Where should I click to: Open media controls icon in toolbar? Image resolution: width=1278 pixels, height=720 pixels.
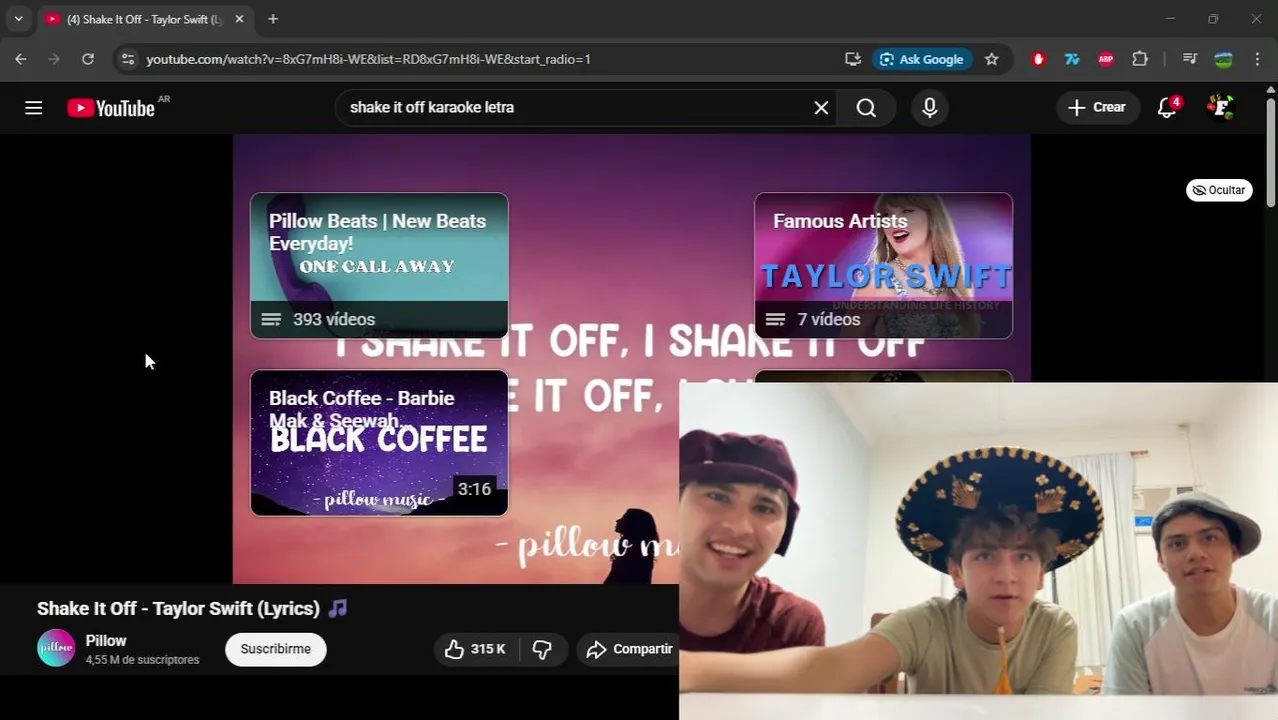click(1189, 59)
